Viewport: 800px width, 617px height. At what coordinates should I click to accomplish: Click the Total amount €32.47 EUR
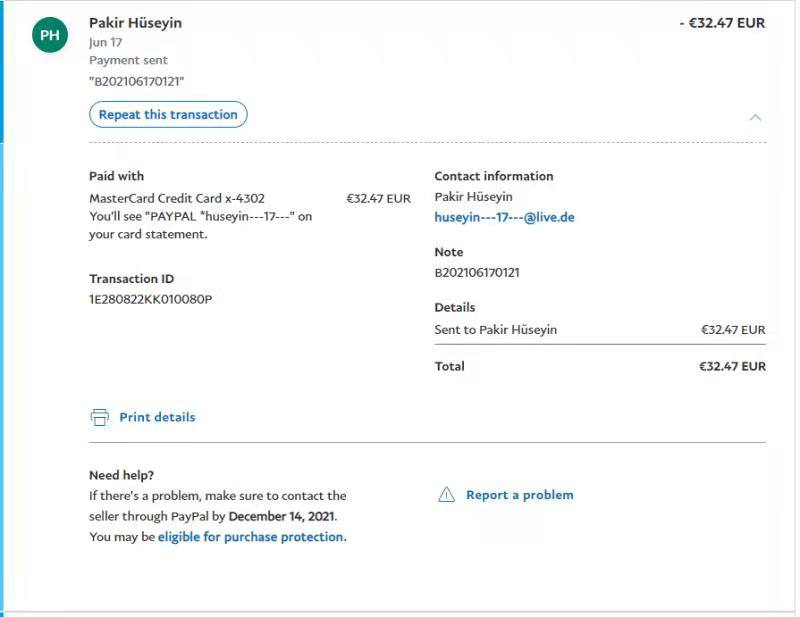coord(732,366)
